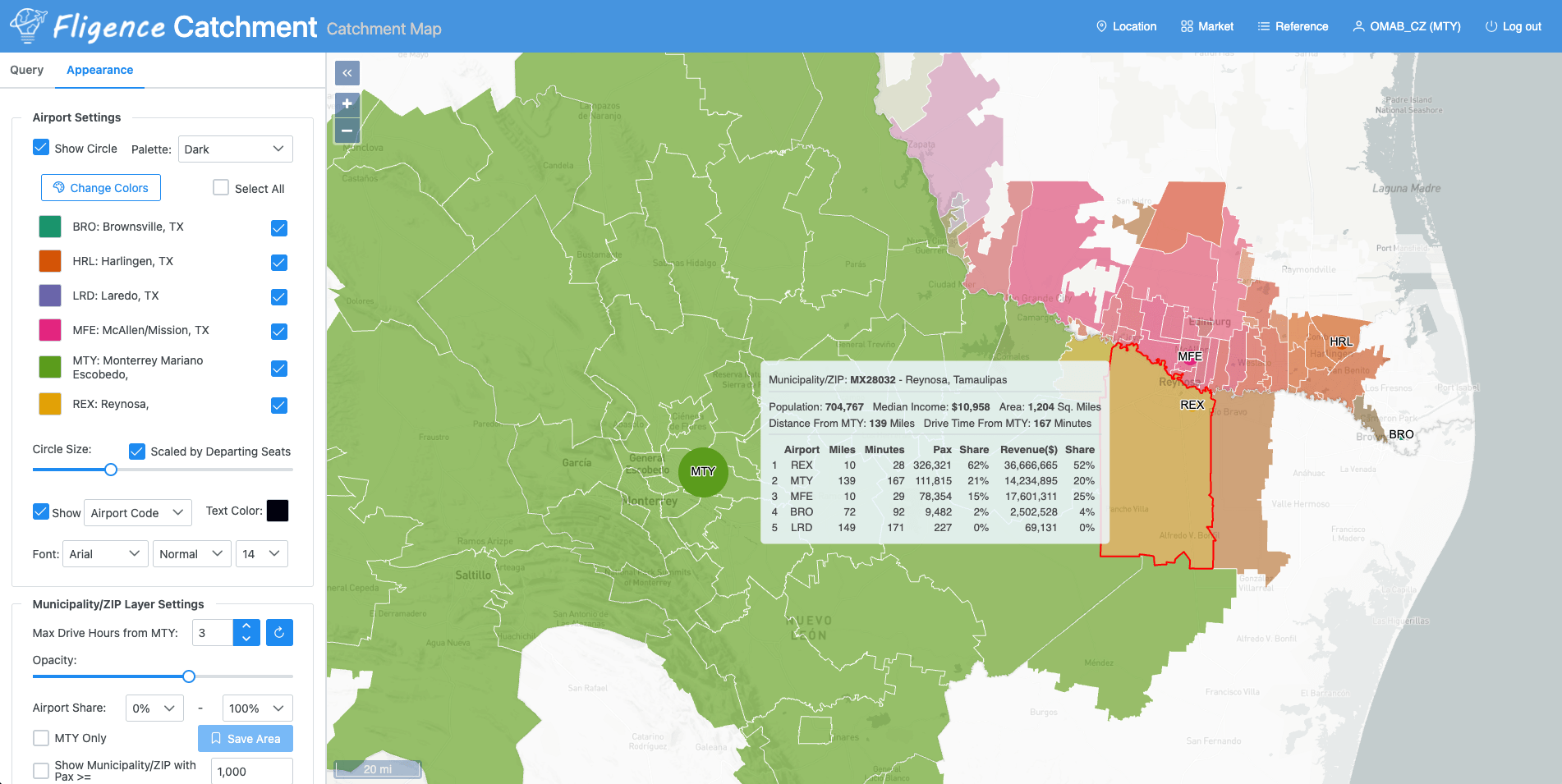Viewport: 1562px width, 784px height.
Task: Open the Location menu
Action: point(1126,26)
